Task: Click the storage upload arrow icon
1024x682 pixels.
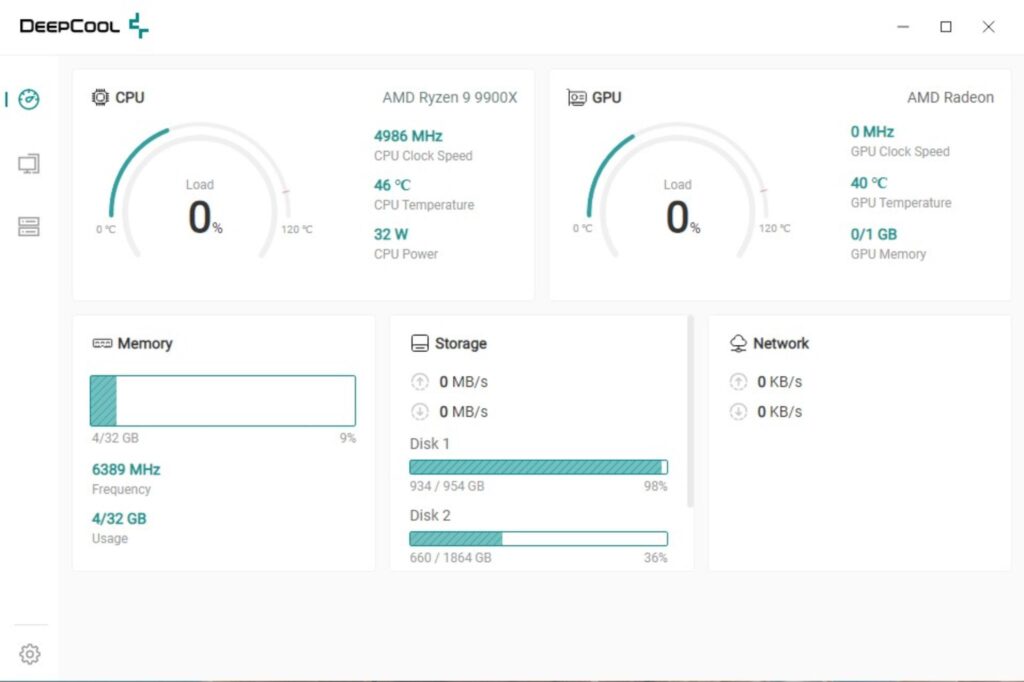Action: pyautogui.click(x=419, y=382)
